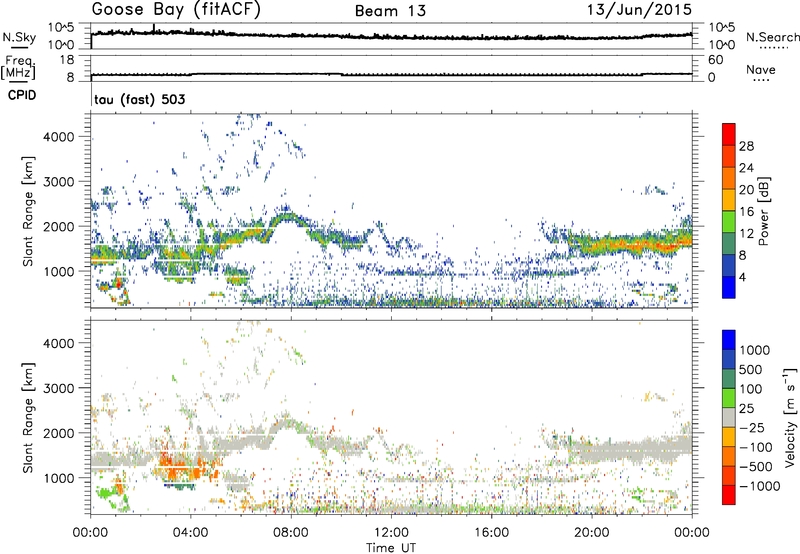Click the 'Nave' legend label
The image size is (800, 554).
click(761, 69)
